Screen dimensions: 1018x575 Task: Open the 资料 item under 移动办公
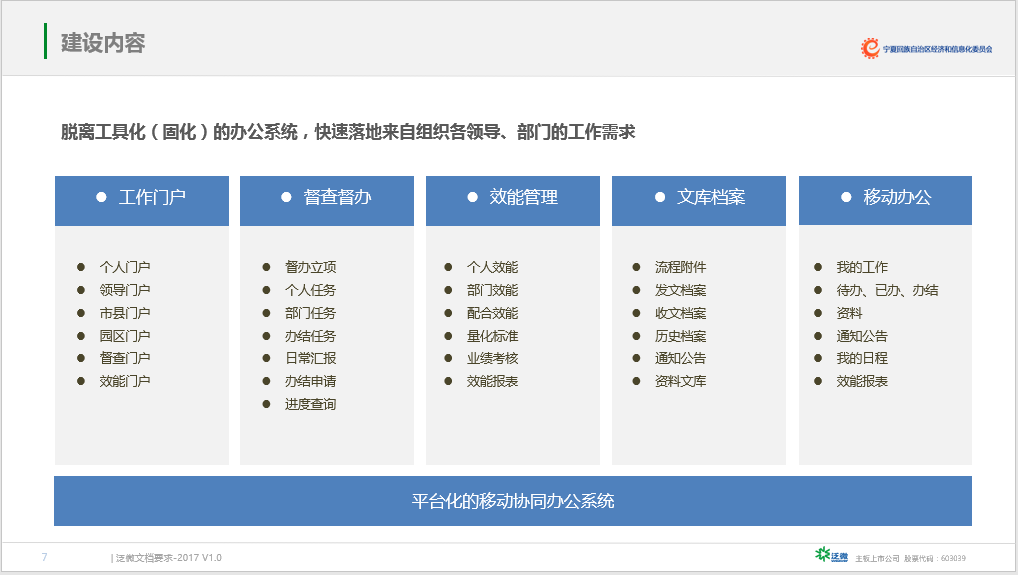849,313
